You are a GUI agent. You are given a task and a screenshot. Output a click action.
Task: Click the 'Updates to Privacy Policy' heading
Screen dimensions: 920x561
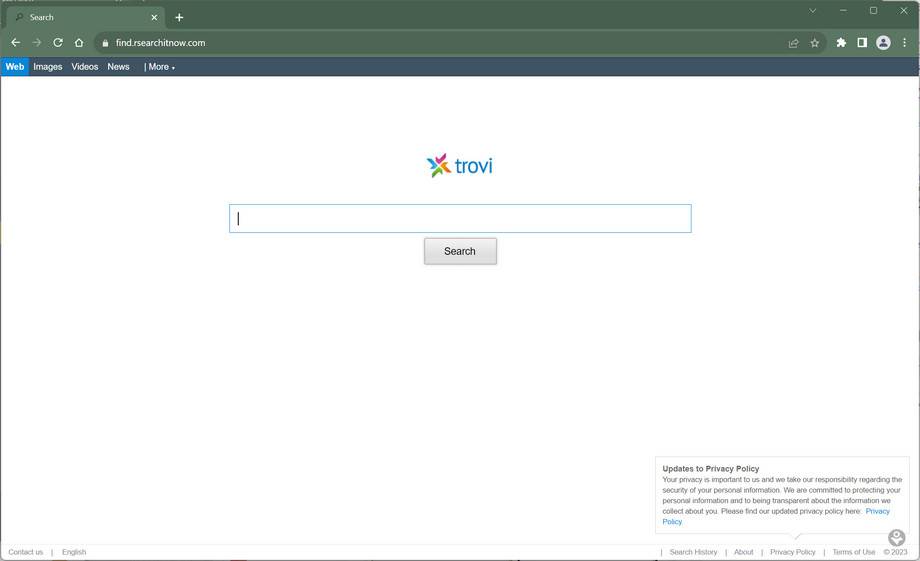pyautogui.click(x=711, y=468)
